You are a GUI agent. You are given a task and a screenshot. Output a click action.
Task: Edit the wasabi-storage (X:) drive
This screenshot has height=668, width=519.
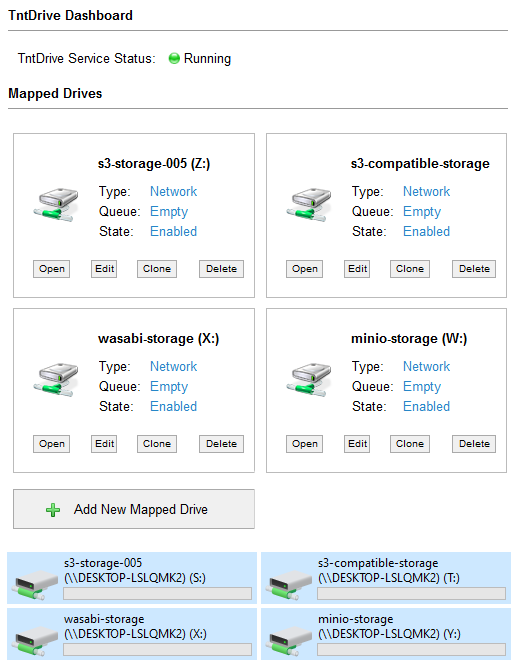tap(104, 444)
